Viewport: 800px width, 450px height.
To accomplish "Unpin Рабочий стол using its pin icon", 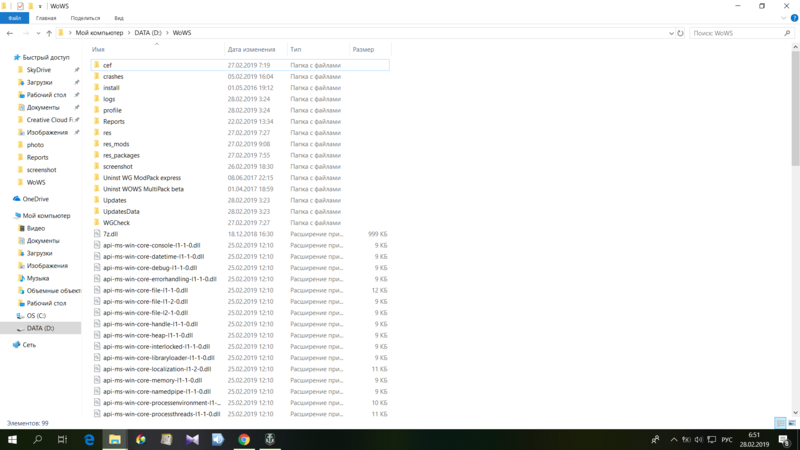I will click(x=77, y=95).
